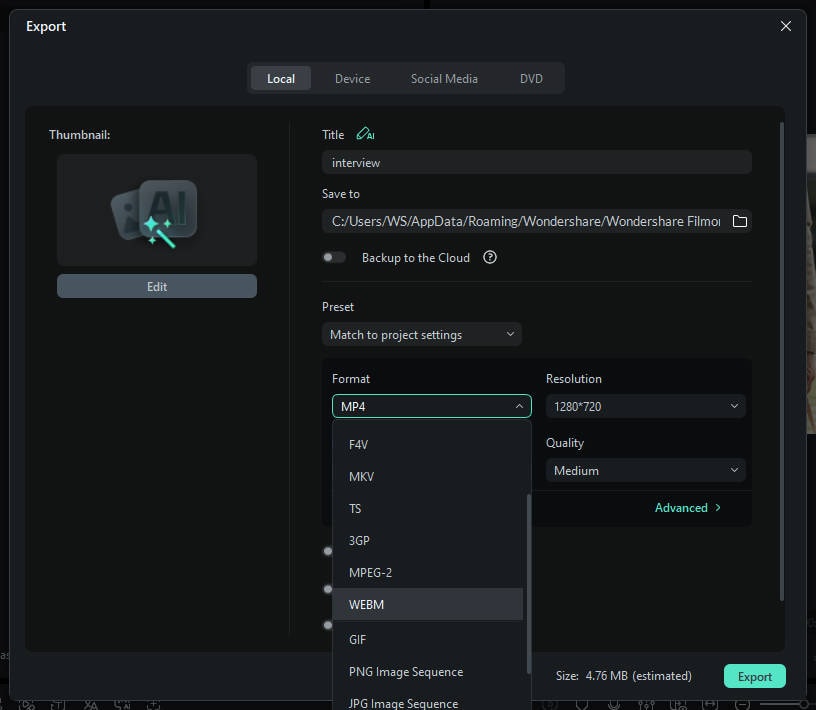This screenshot has height=710, width=816.
Task: Collapse the MP4 Format dropdown
Action: (431, 406)
